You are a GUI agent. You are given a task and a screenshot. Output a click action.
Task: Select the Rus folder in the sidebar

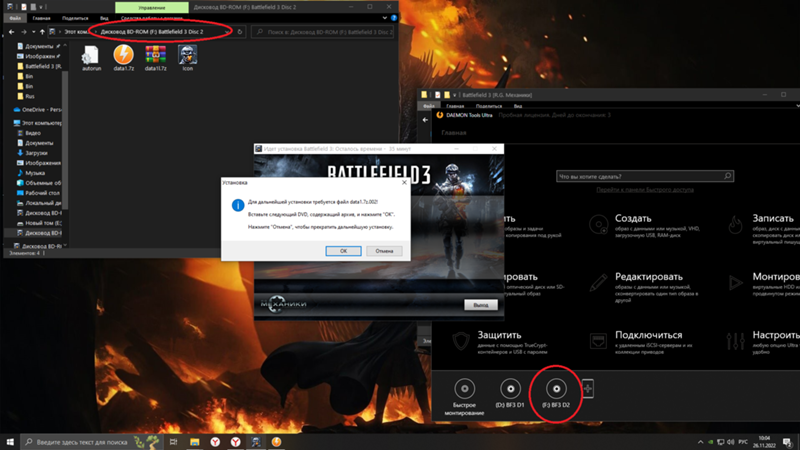30,96
